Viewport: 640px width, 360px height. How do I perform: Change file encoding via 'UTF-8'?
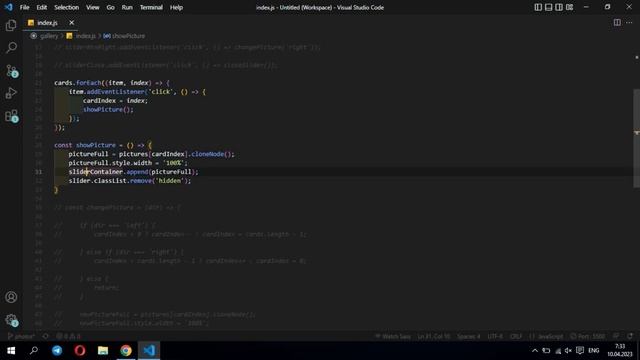[x=495, y=337]
